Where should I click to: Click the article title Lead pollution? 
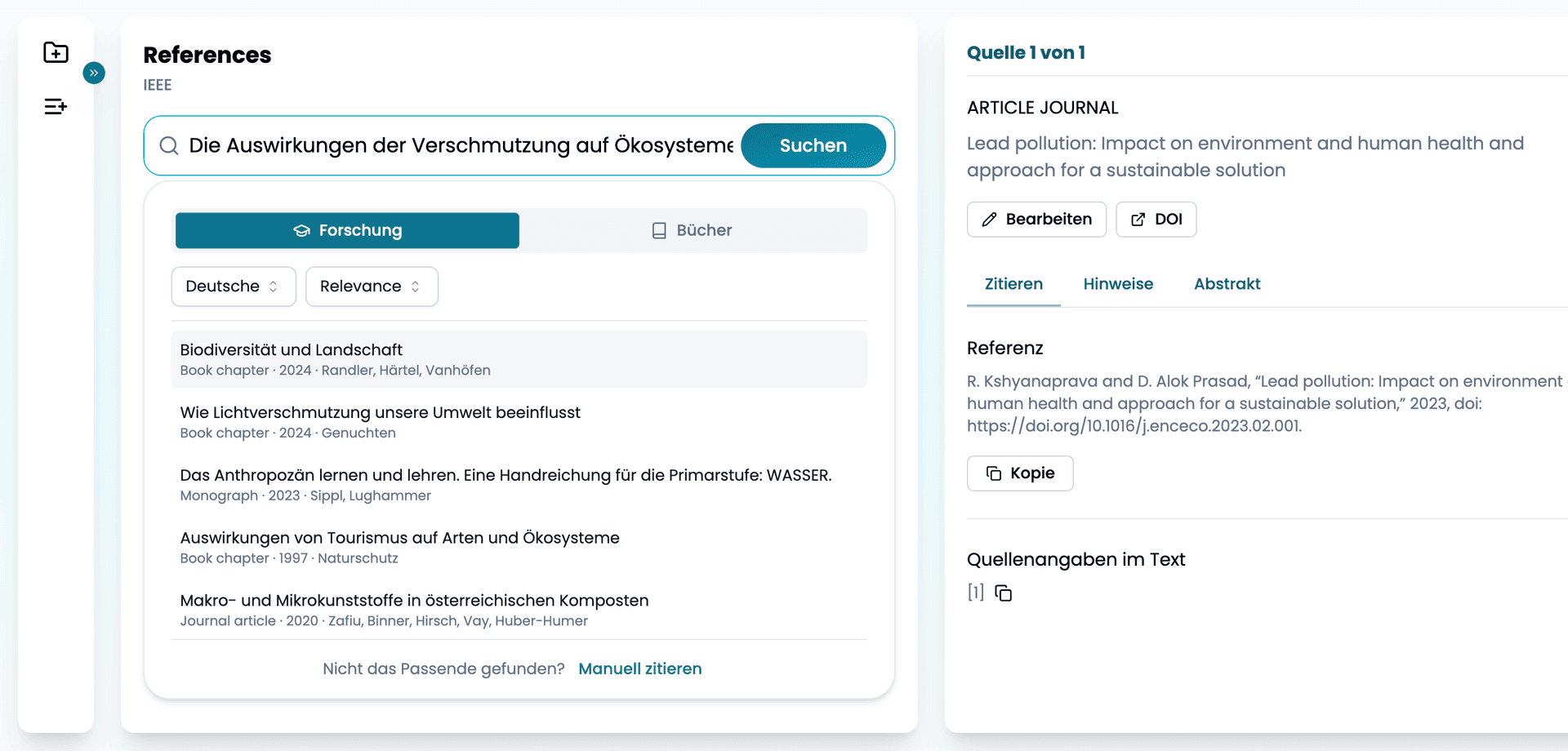1245,157
